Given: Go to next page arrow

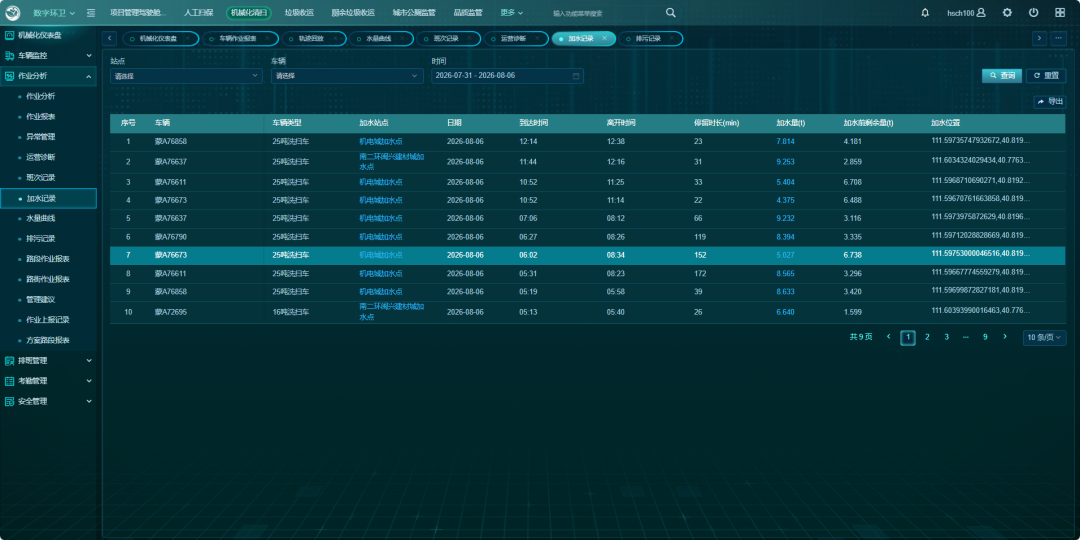Looking at the screenshot, I should click(x=1005, y=338).
